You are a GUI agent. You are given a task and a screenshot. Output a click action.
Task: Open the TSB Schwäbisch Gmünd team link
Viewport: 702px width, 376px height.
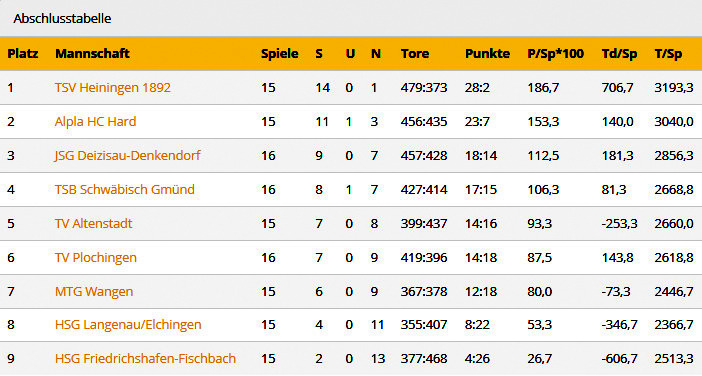[124, 189]
